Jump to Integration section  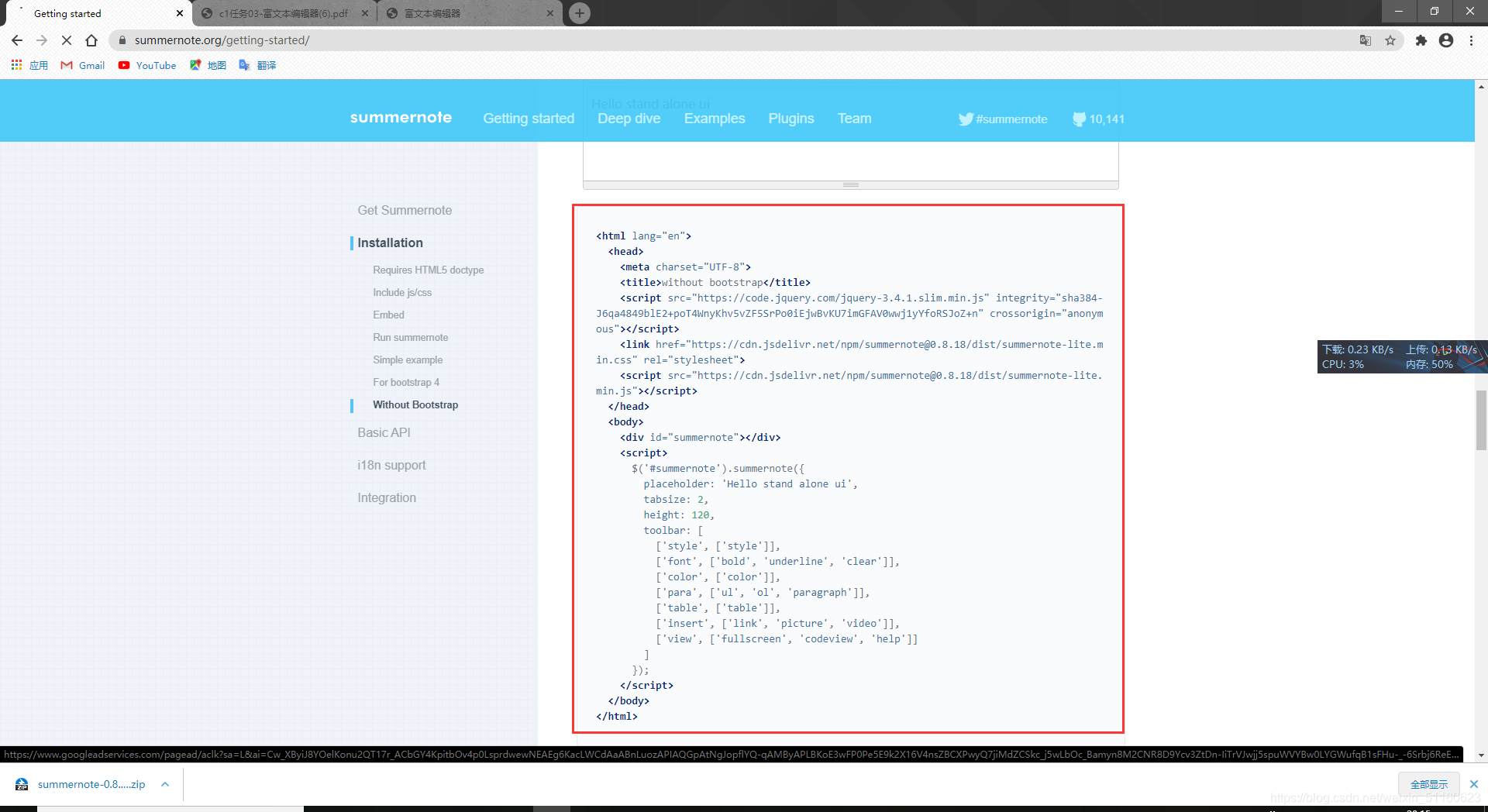[387, 497]
